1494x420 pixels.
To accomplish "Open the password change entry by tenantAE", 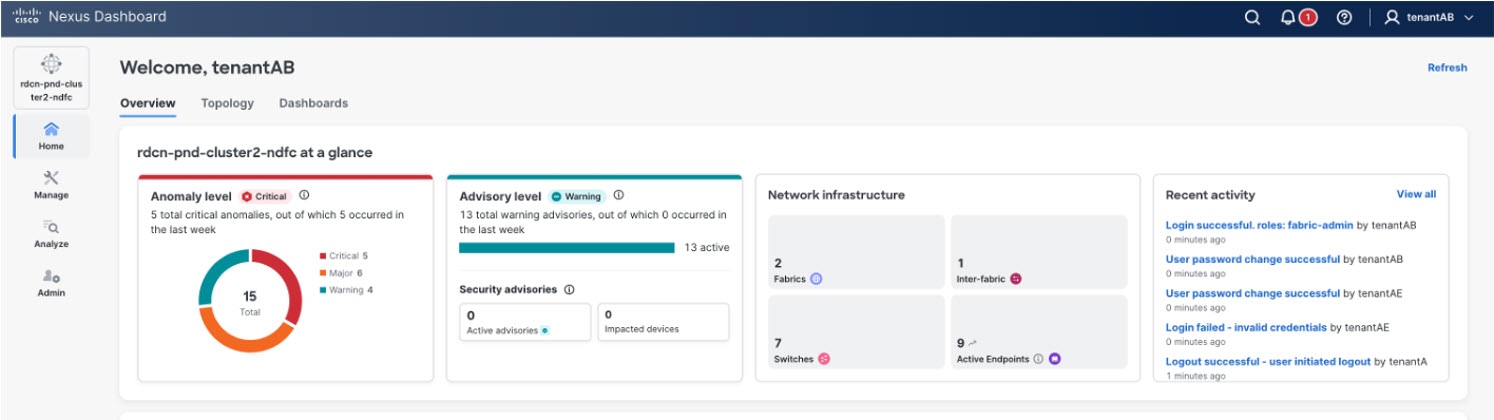I will click(x=1253, y=293).
